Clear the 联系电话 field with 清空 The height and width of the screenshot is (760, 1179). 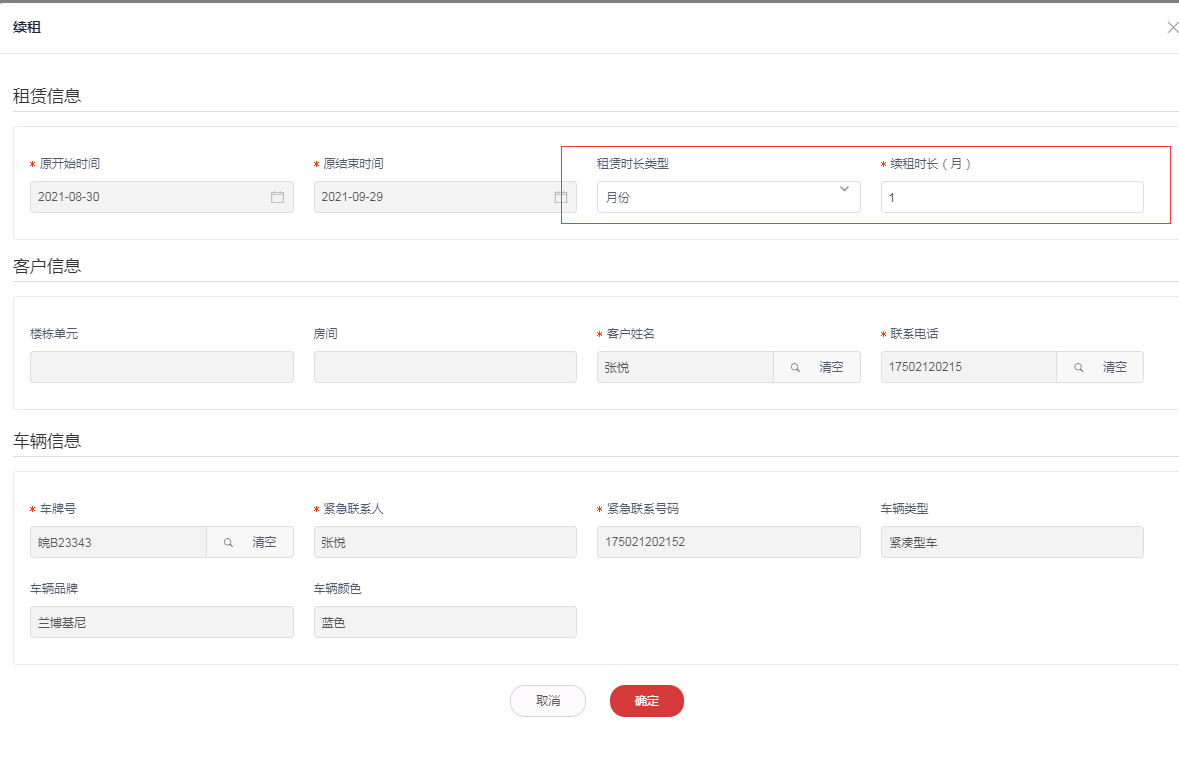click(1114, 368)
